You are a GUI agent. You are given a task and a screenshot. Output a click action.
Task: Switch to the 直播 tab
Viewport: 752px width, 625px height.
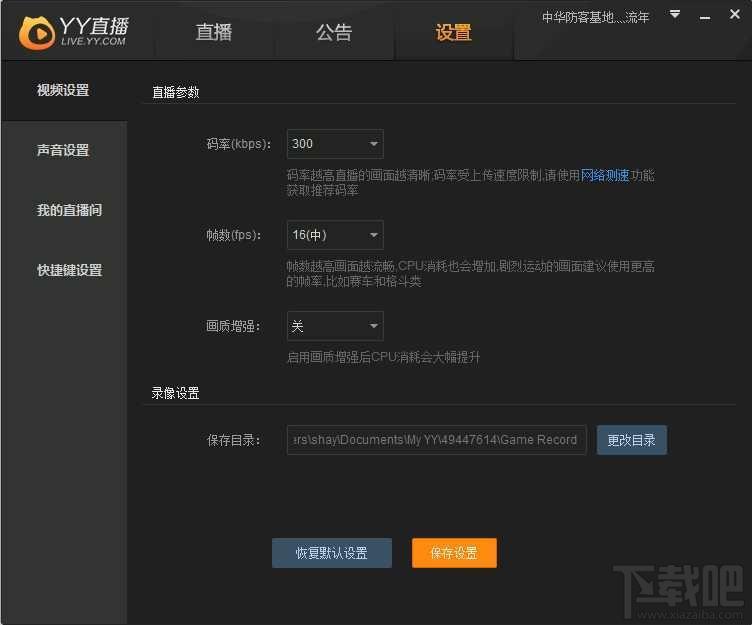pyautogui.click(x=214, y=33)
